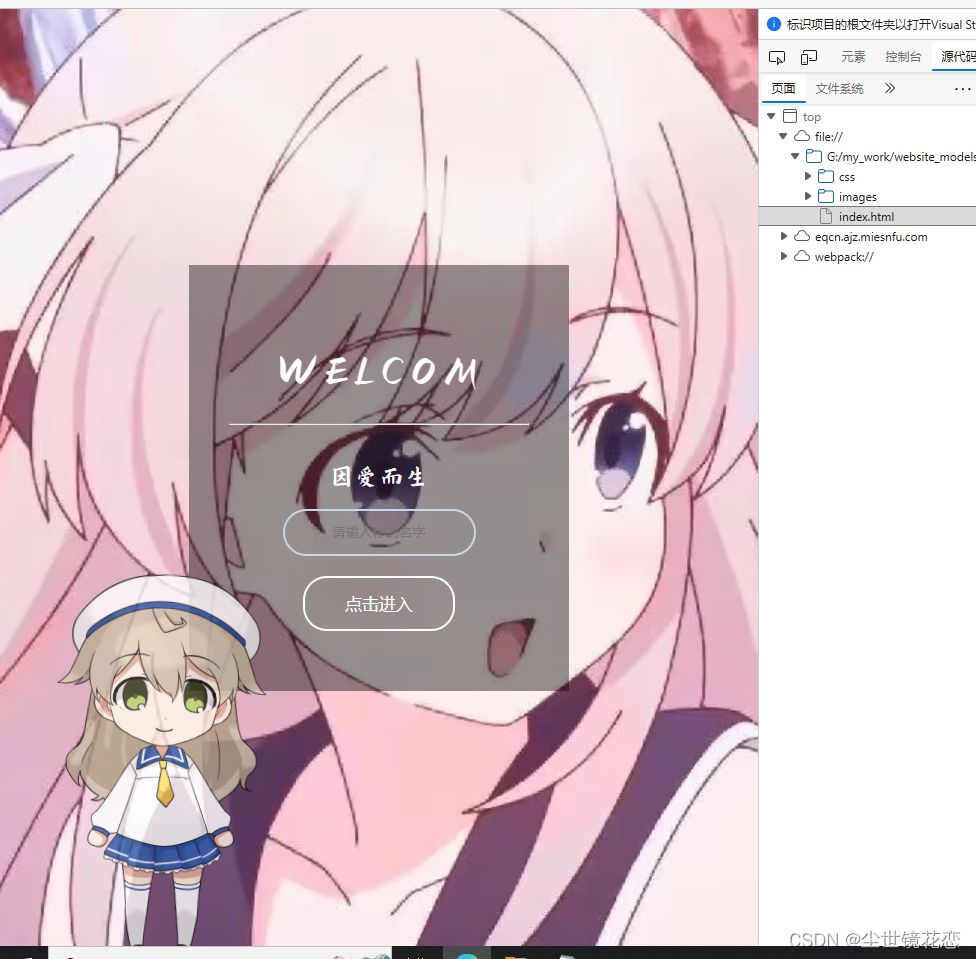The height and width of the screenshot is (959, 976).
Task: Show more source panel tabs chevron
Action: click(x=889, y=88)
